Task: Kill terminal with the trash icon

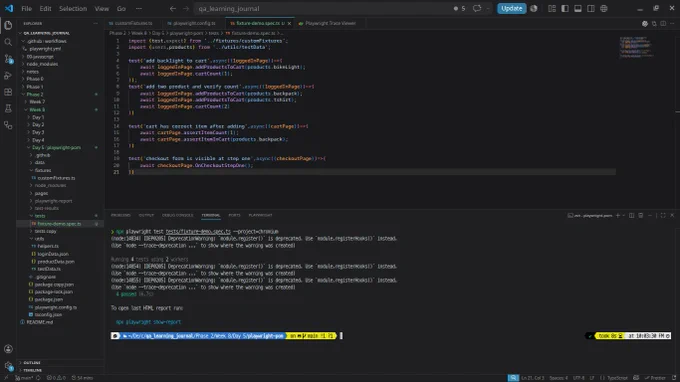Action: click(x=641, y=215)
